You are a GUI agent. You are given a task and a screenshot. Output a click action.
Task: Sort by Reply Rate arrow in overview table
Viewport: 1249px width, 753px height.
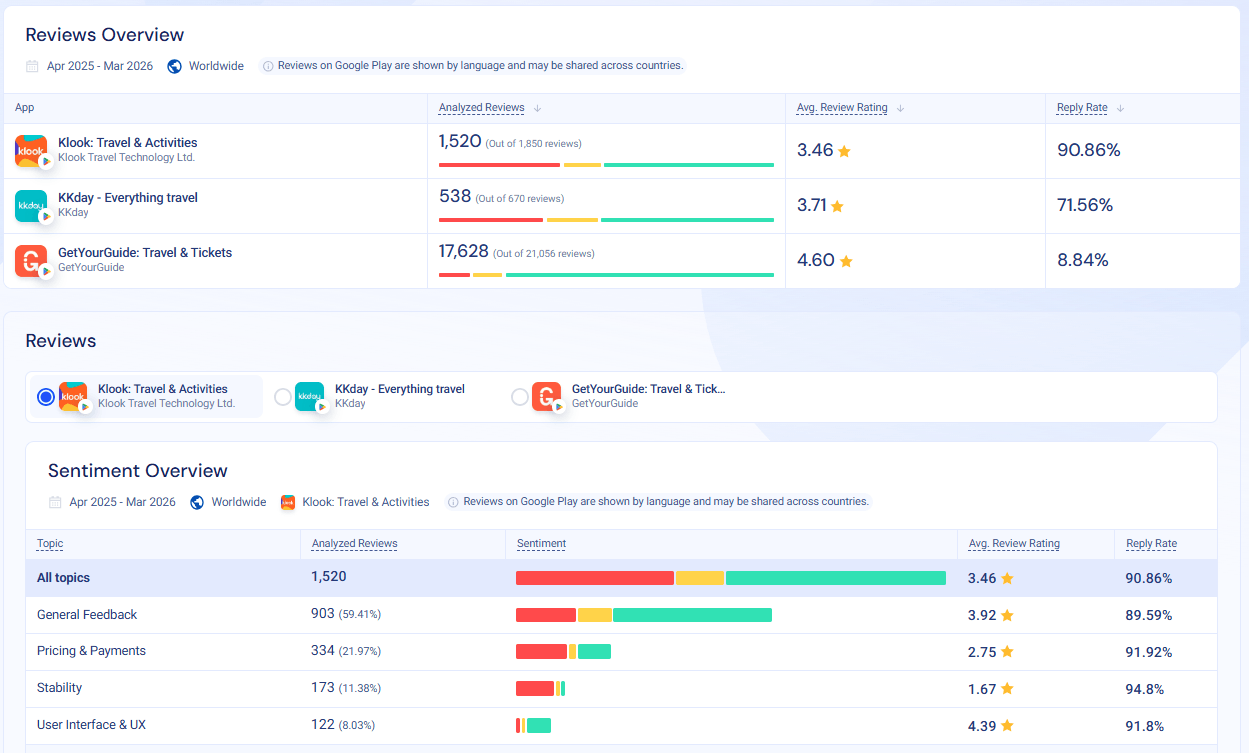[x=1120, y=108]
